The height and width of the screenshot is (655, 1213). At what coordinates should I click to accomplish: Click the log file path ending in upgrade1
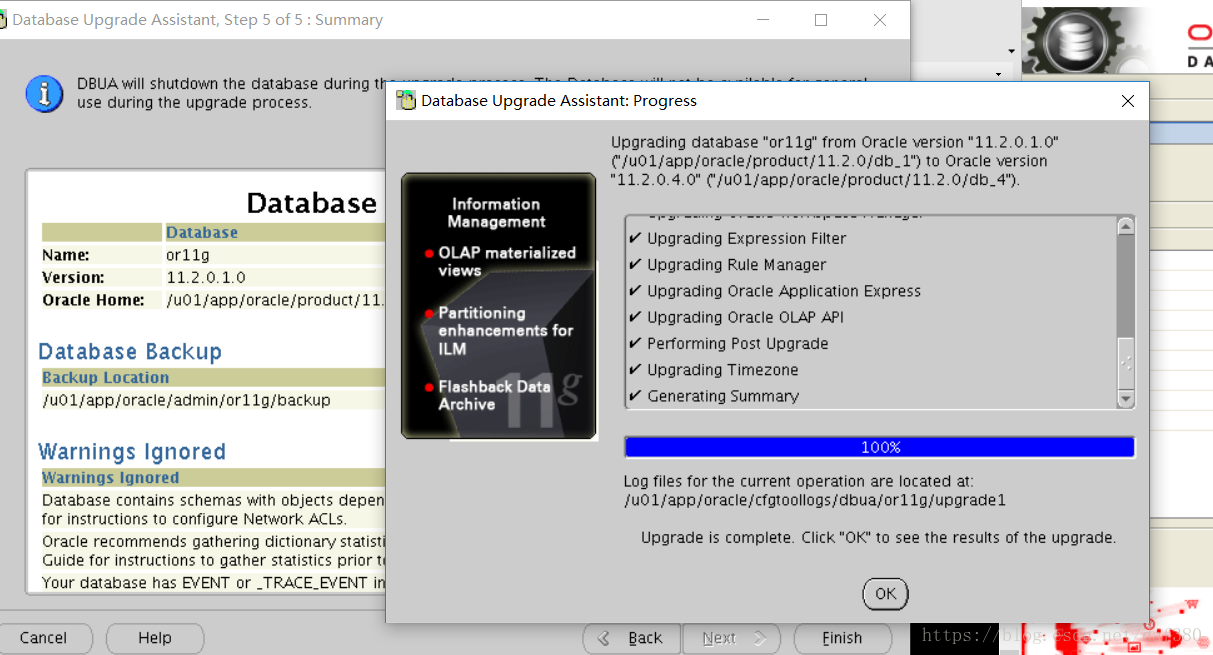814,499
